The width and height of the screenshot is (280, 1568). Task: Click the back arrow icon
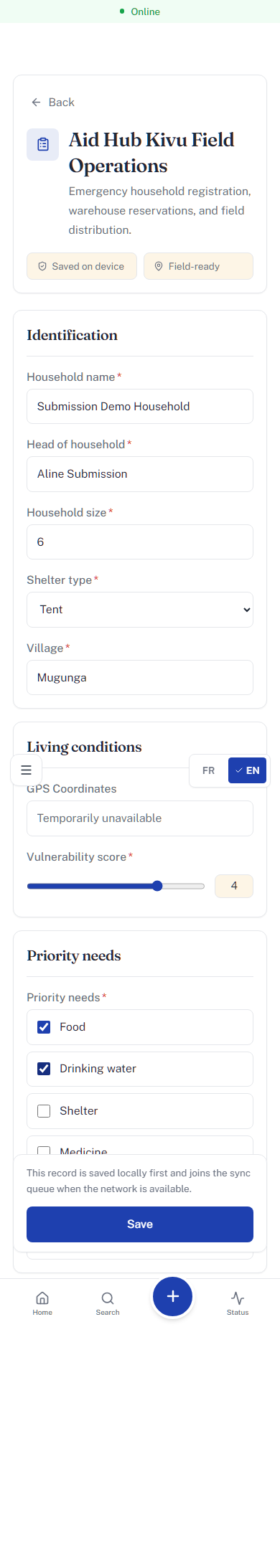point(36,103)
